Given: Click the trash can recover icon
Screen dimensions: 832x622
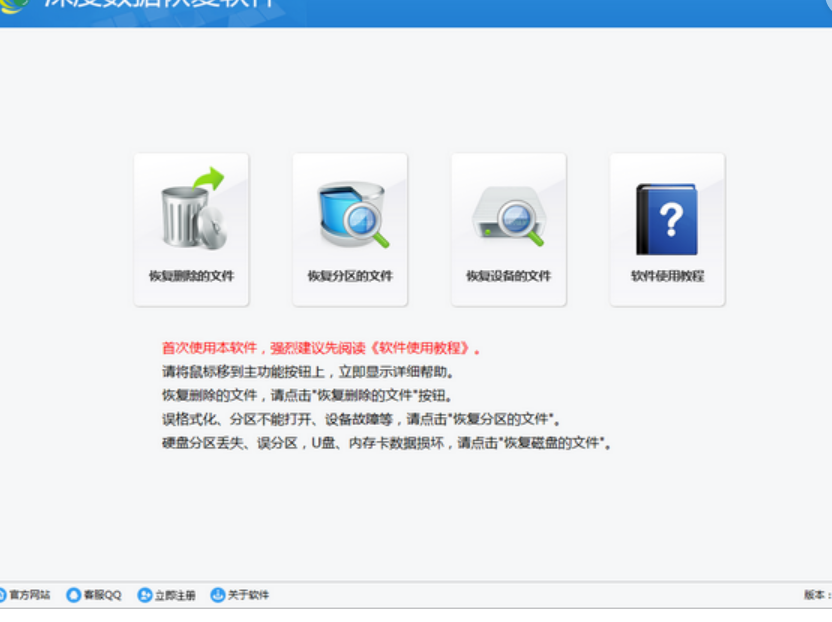Looking at the screenshot, I should [x=192, y=211].
